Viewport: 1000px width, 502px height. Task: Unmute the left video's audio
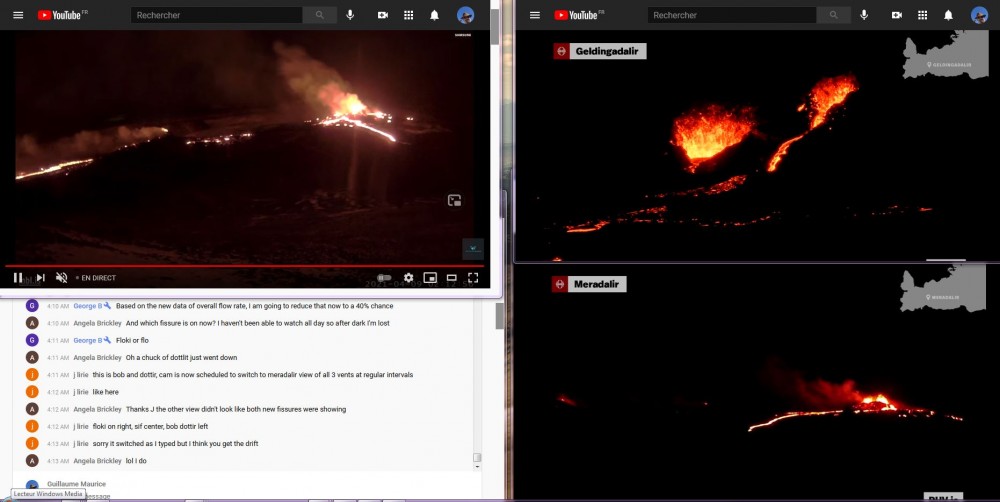click(x=61, y=278)
